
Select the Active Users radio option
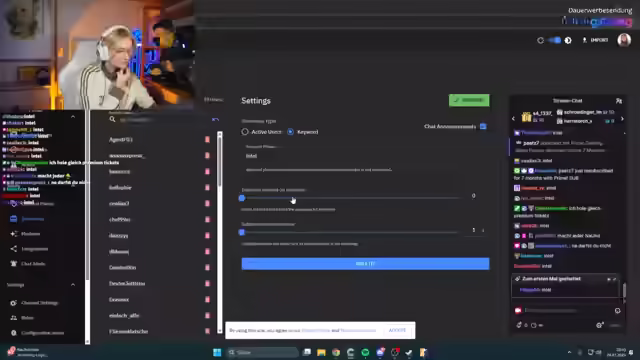click(245, 132)
